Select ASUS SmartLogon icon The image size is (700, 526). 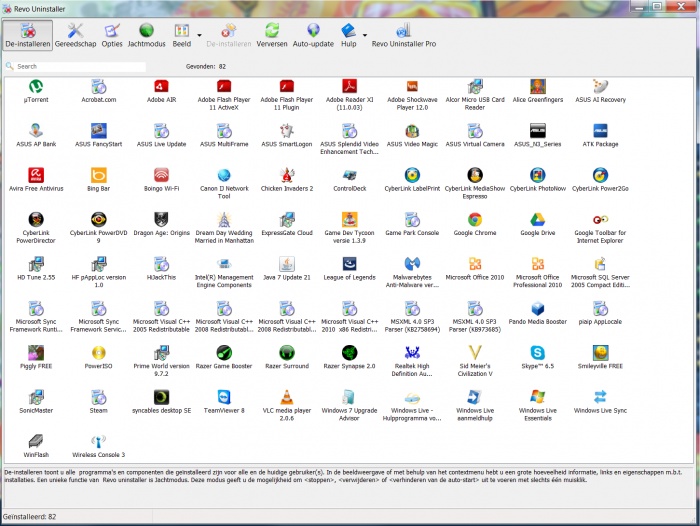[x=287, y=130]
